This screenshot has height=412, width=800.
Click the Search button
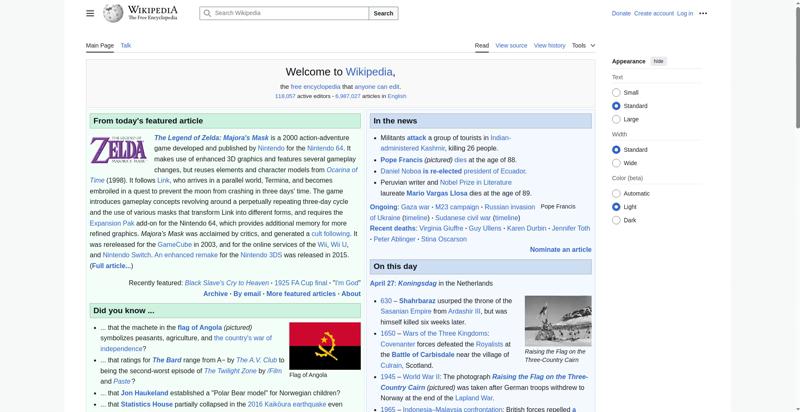click(383, 13)
